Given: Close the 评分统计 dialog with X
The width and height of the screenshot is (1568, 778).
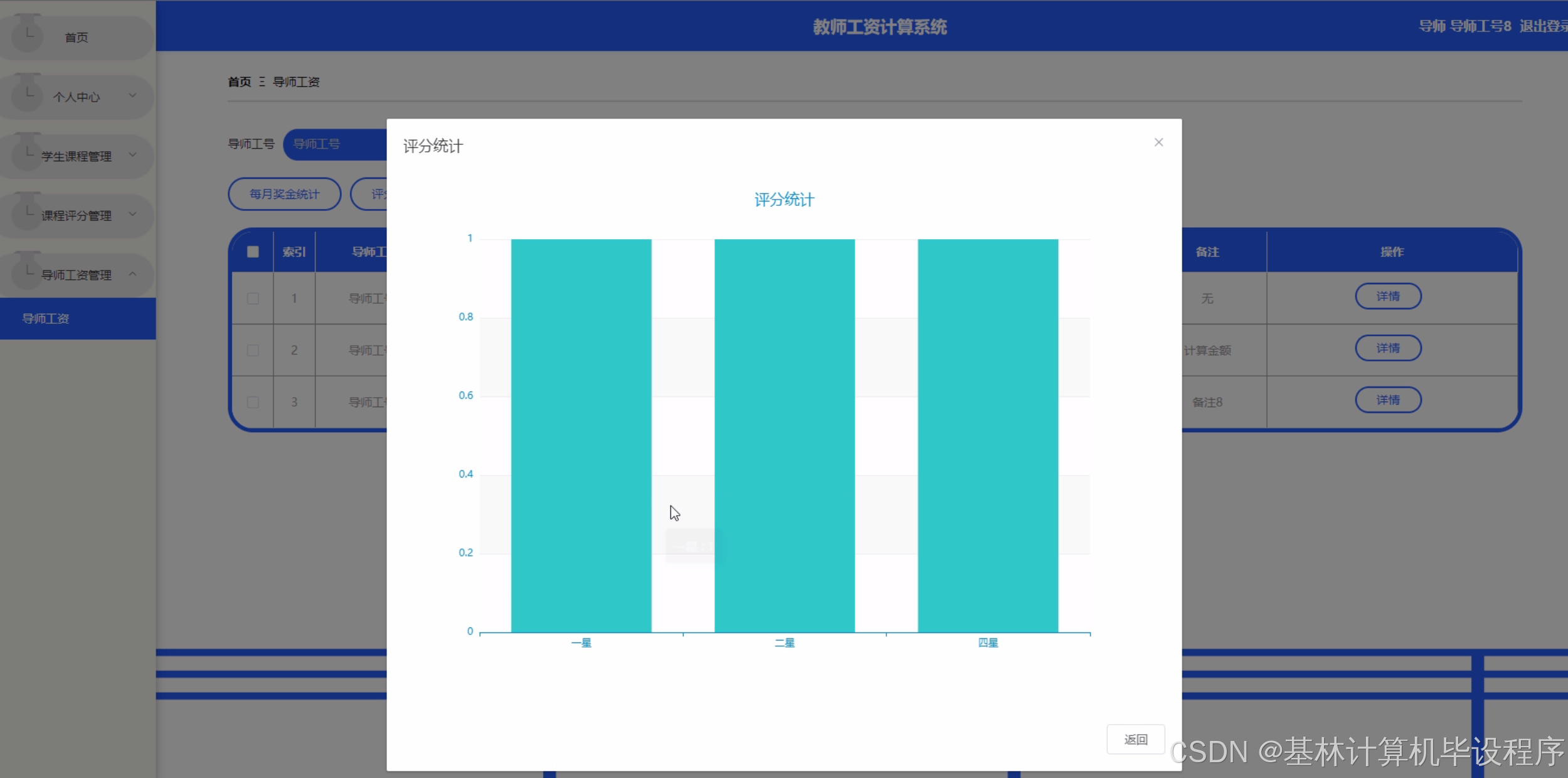Looking at the screenshot, I should [x=1158, y=142].
